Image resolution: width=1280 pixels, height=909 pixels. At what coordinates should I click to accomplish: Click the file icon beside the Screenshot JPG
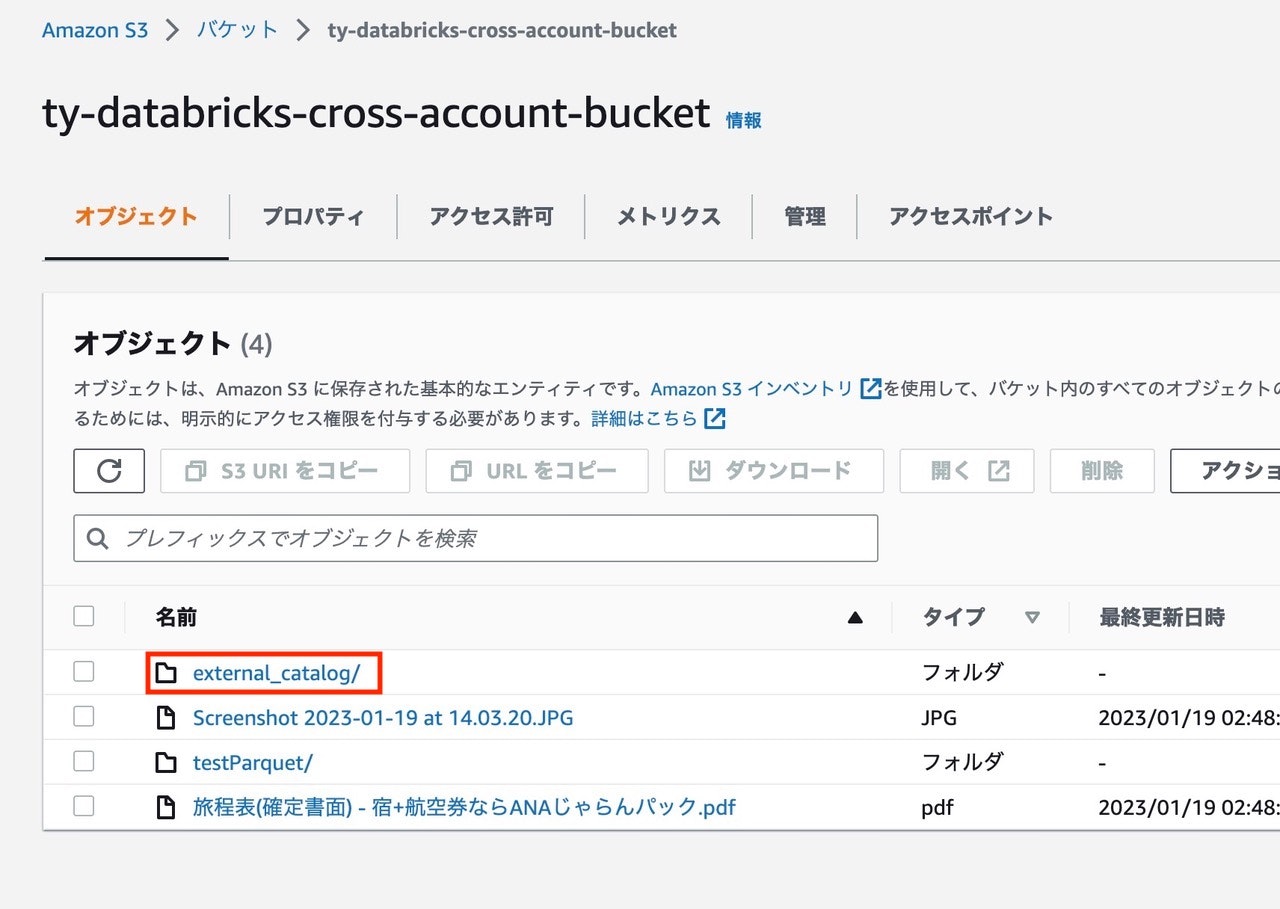(x=166, y=717)
